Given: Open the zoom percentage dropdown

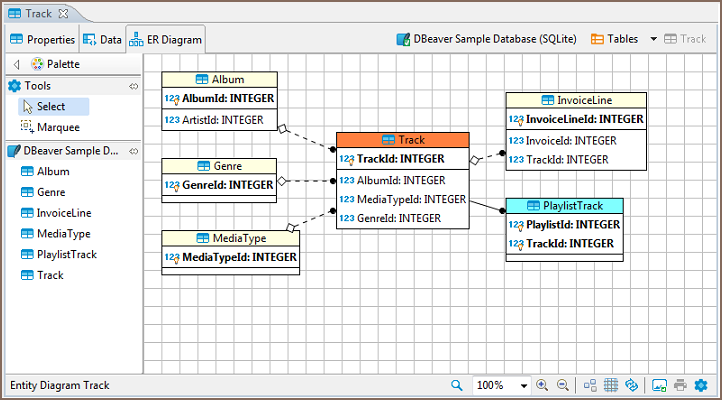Looking at the screenshot, I should tap(524, 385).
